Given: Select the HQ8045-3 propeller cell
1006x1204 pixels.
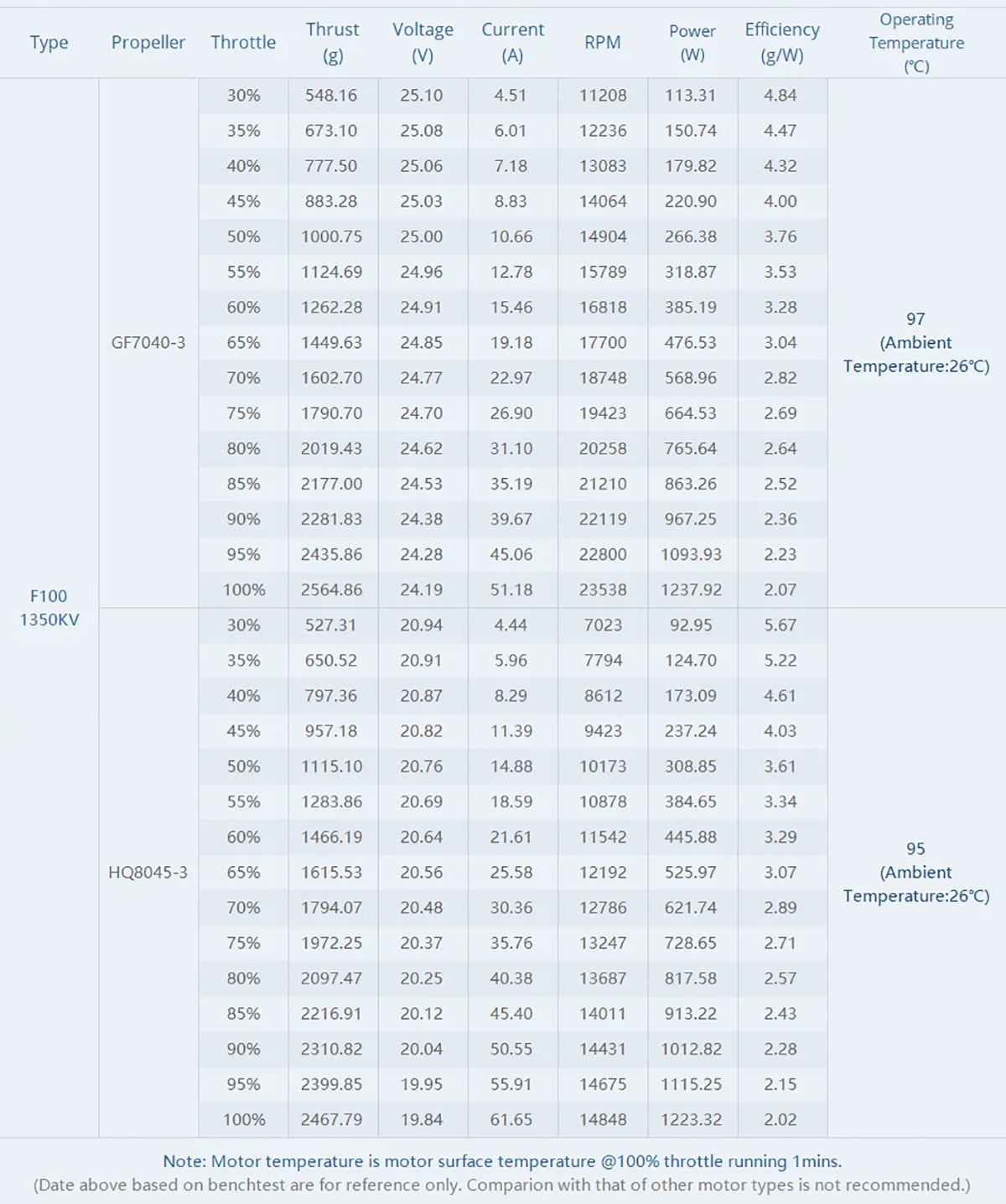Looking at the screenshot, I should (148, 872).
